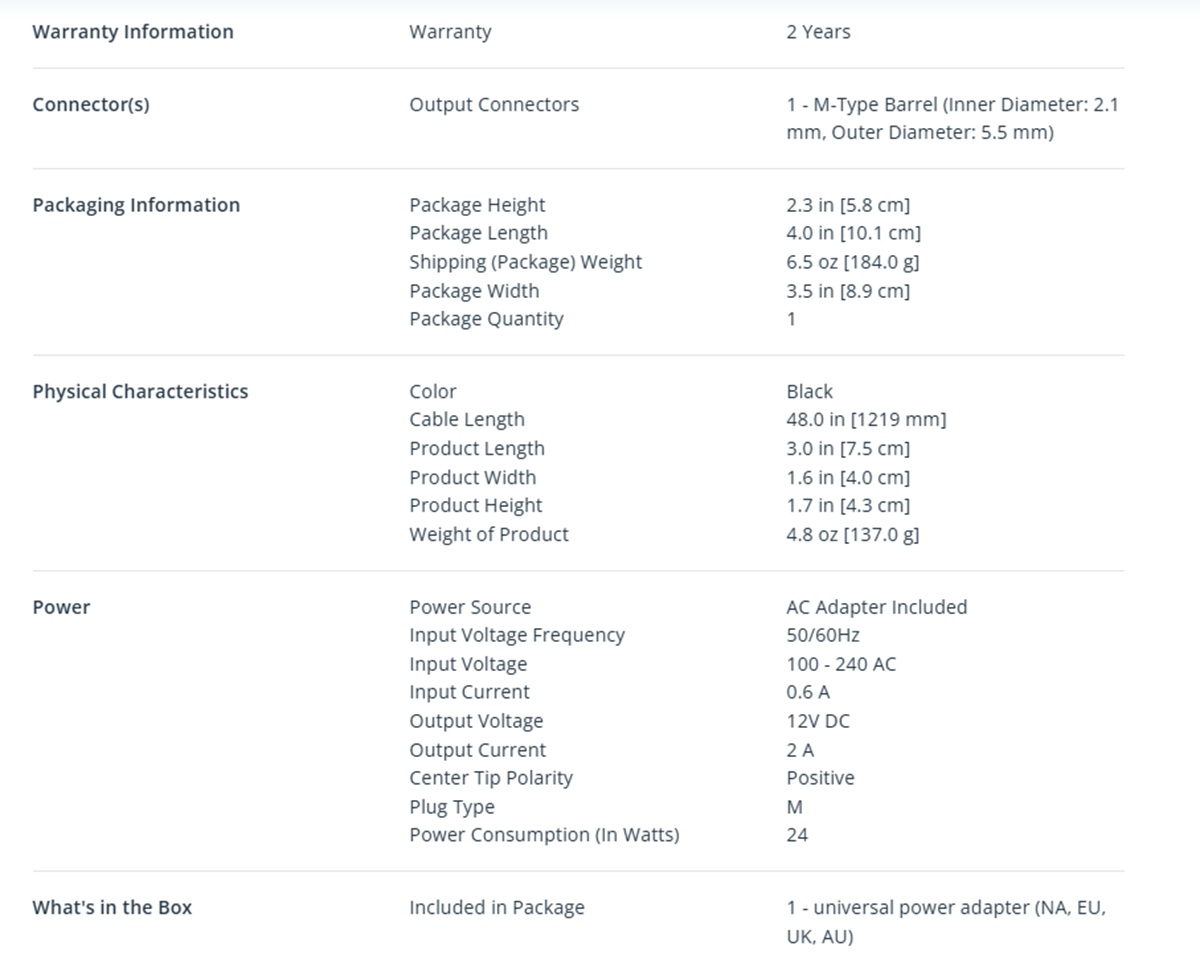Click the Weight of Product label
This screenshot has height=971, width=1200.
point(489,535)
